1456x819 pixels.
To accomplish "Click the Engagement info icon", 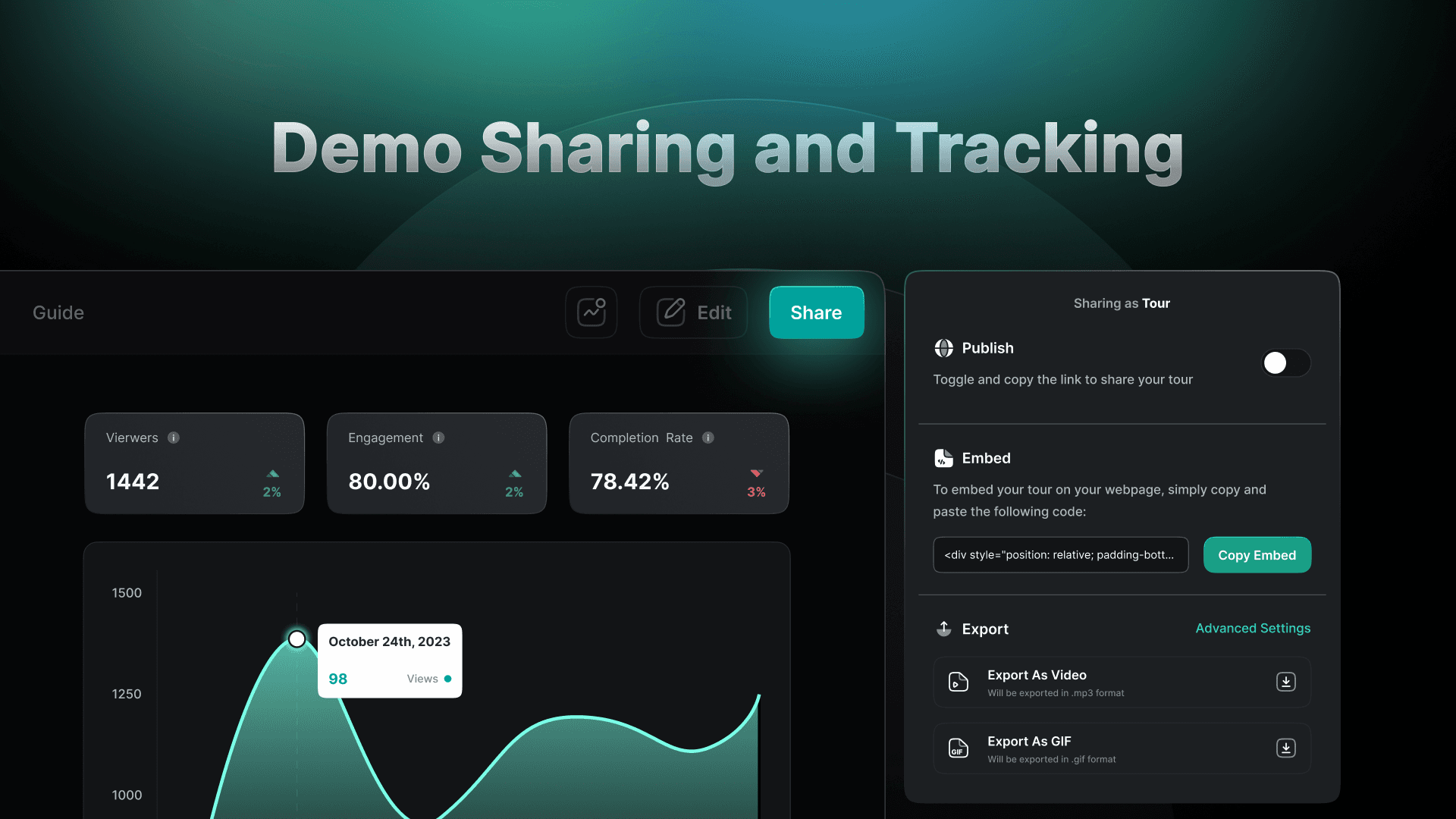I will coord(438,438).
